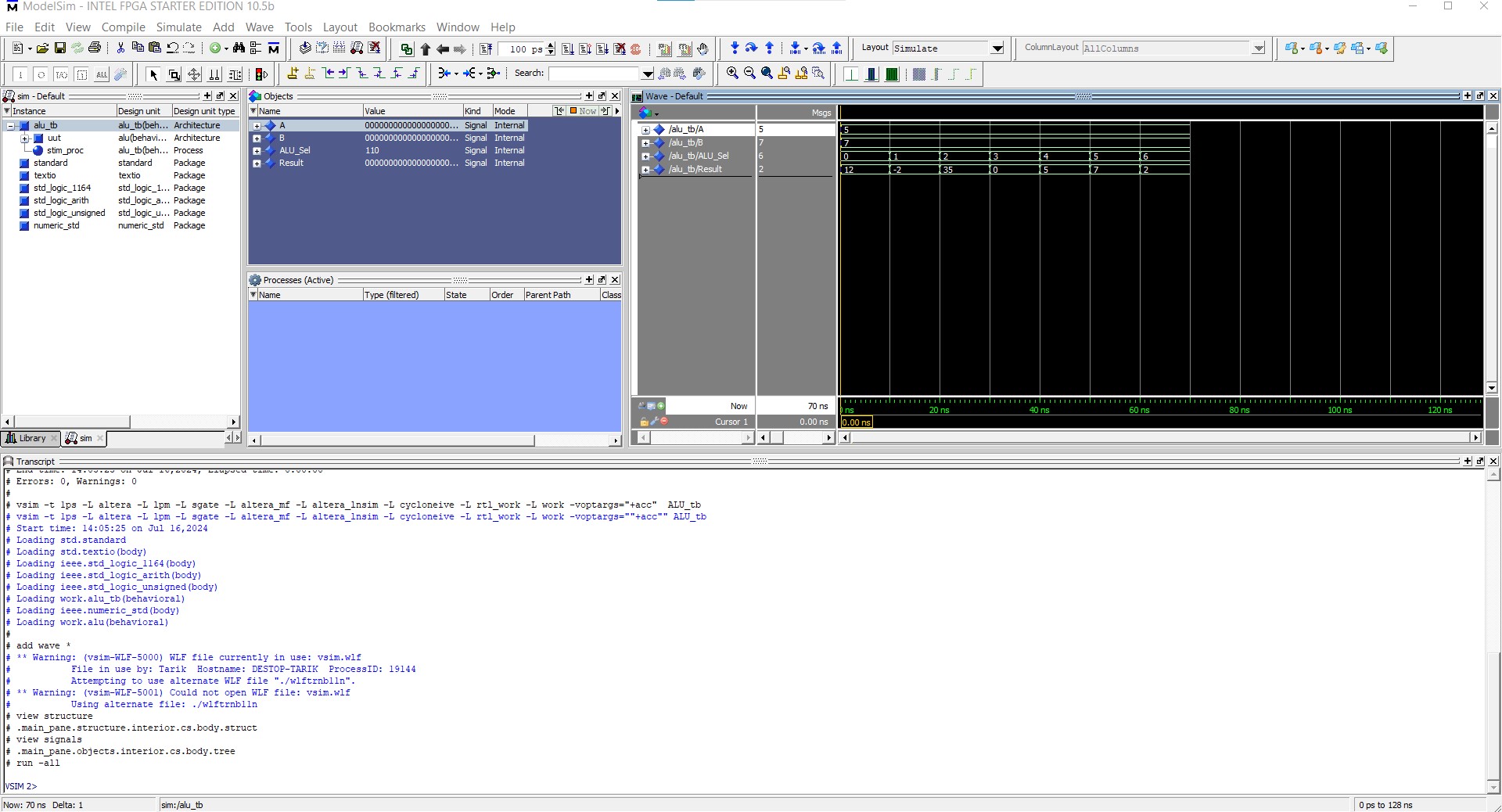Click the Copy toolbar icon
Viewport: 1502px width, 812px height.
click(138, 49)
